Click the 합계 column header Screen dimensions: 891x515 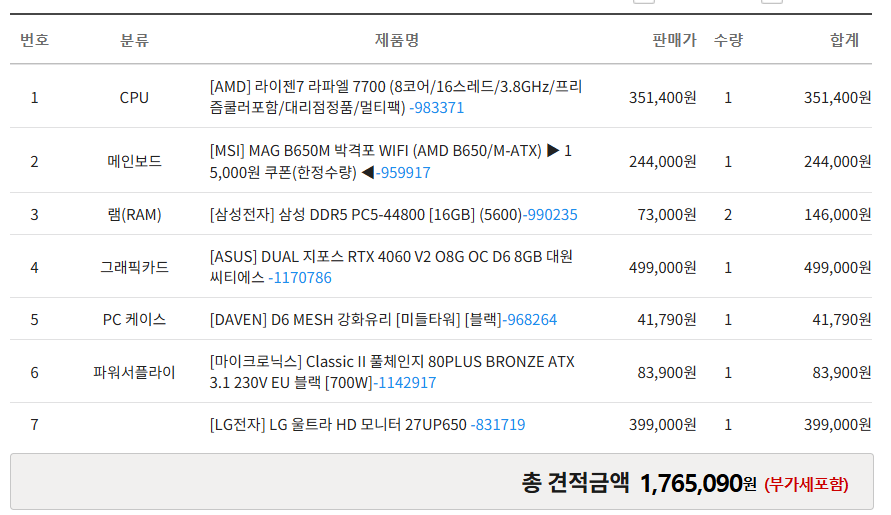(844, 40)
